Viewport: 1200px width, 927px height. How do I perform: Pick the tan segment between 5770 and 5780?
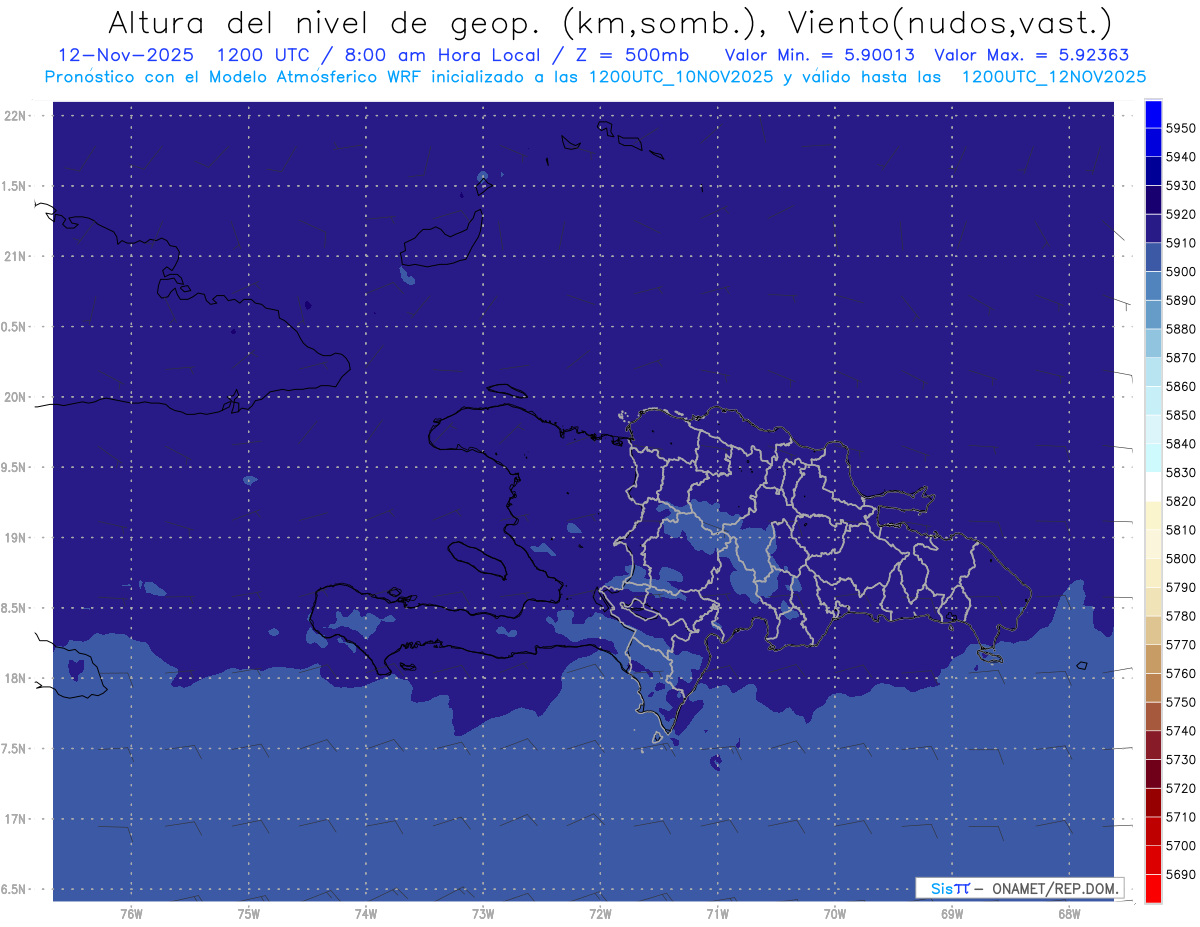tap(1153, 630)
